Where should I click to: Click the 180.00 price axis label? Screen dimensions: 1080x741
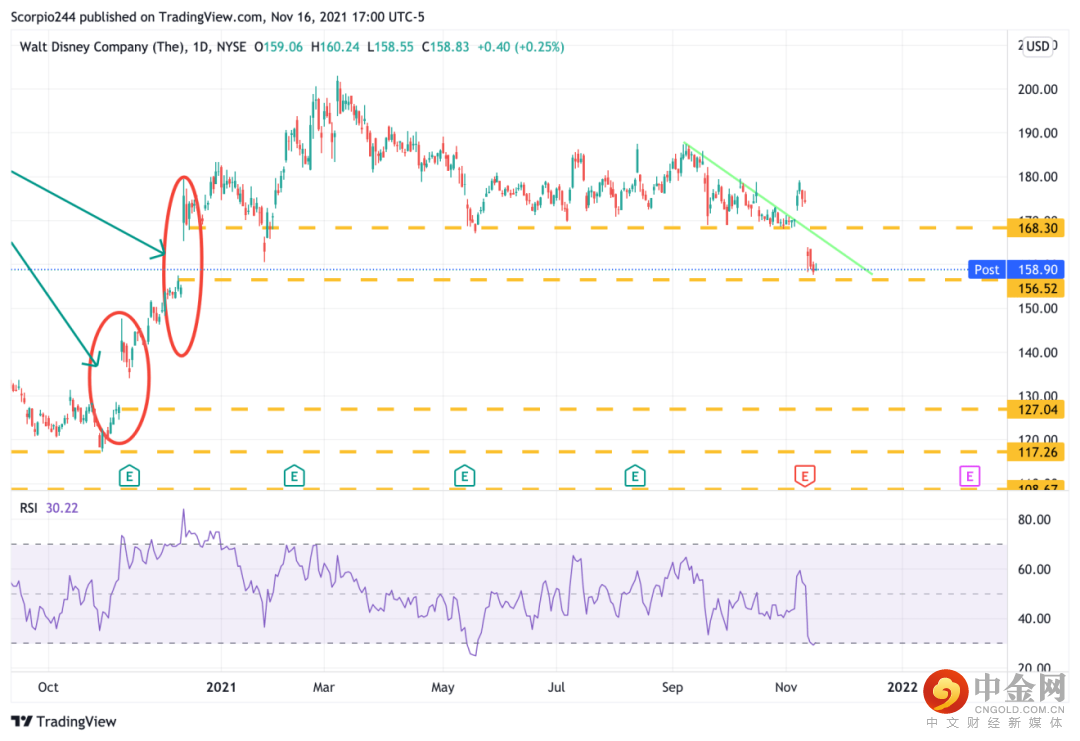[1037, 177]
